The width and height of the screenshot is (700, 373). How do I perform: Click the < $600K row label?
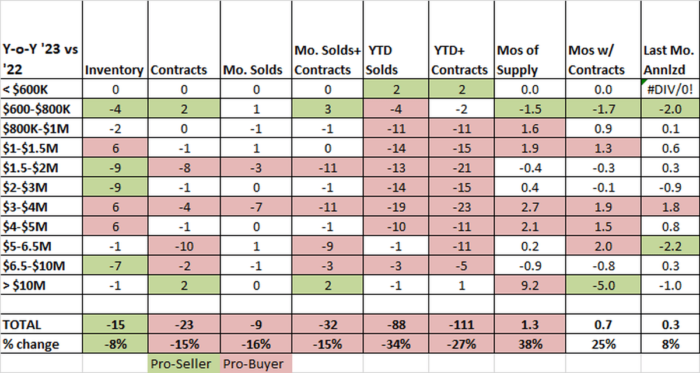coord(41,89)
